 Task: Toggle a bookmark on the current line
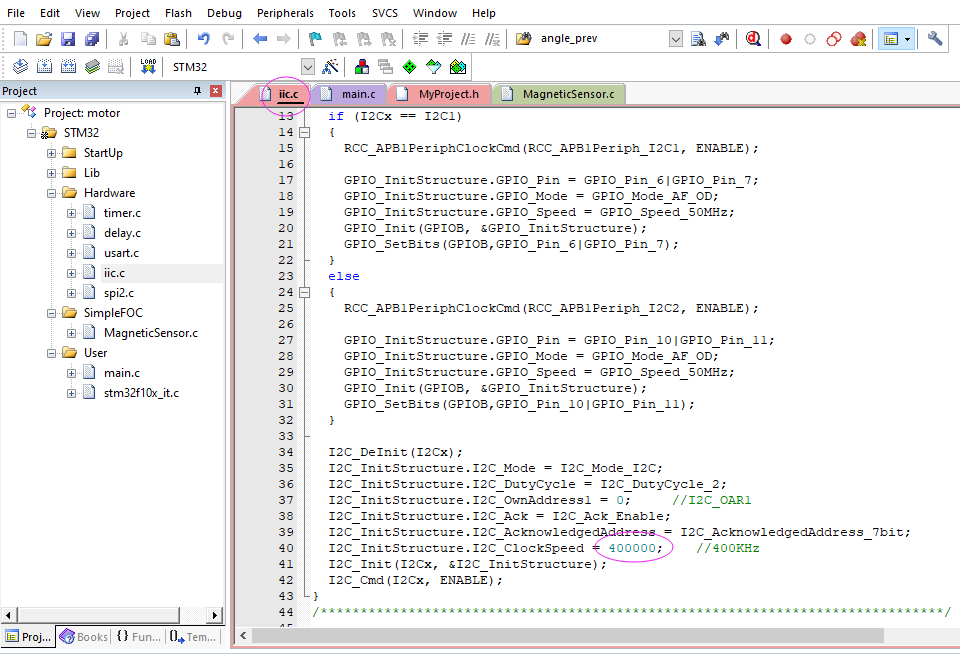[x=315, y=38]
